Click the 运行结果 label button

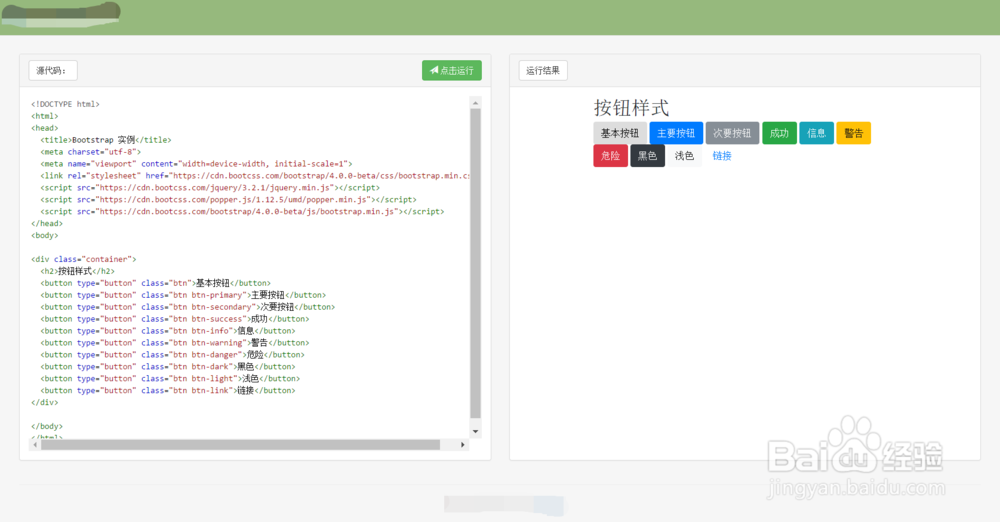(x=543, y=70)
